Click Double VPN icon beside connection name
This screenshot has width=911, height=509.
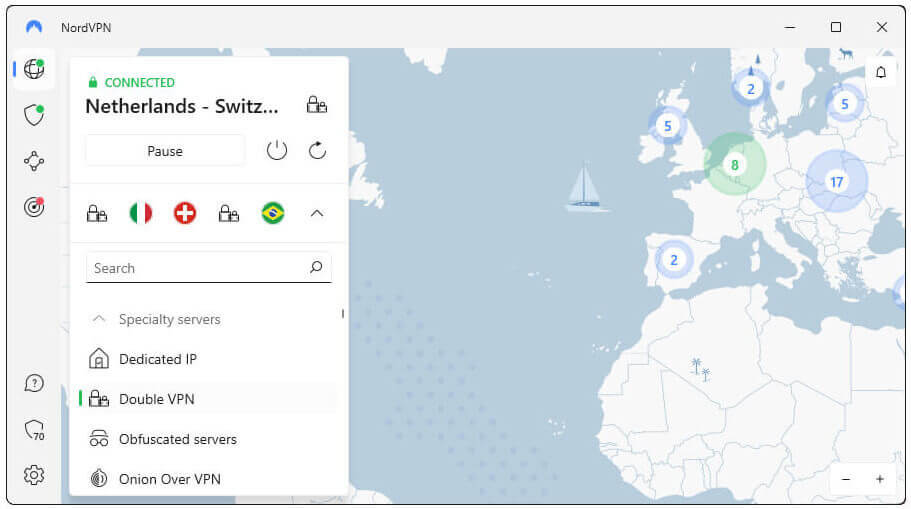(x=317, y=105)
